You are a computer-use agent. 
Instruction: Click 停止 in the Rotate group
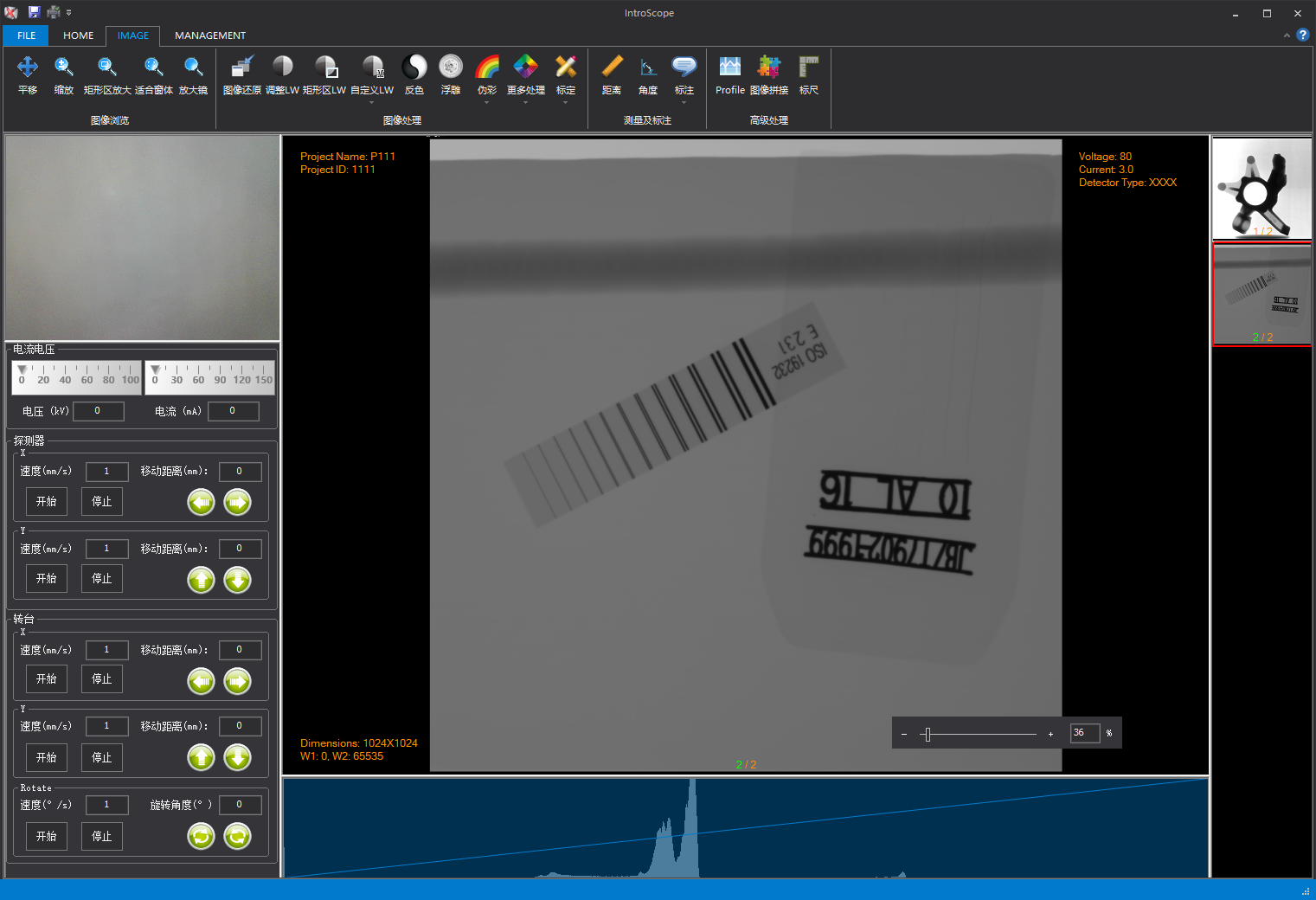tap(102, 836)
